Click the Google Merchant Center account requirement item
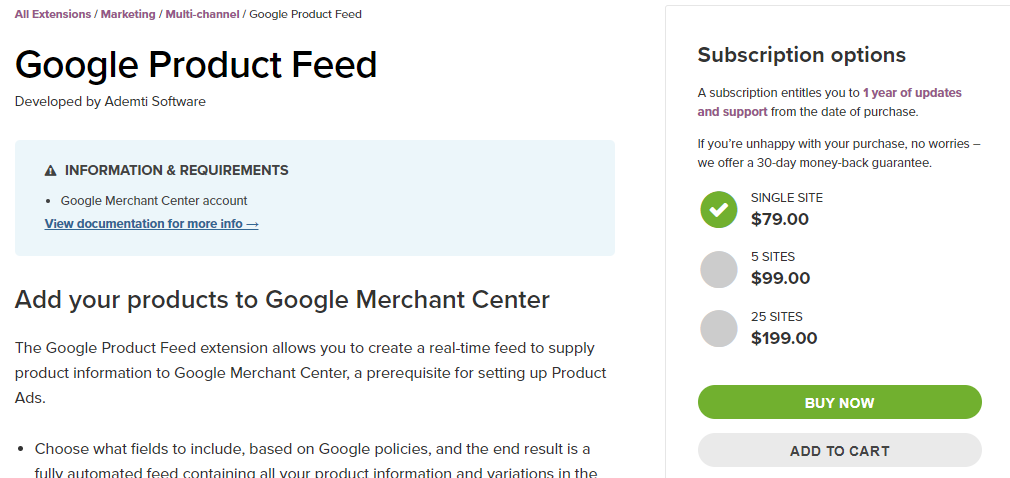Screen dimensions: 1010x478 coord(154,201)
